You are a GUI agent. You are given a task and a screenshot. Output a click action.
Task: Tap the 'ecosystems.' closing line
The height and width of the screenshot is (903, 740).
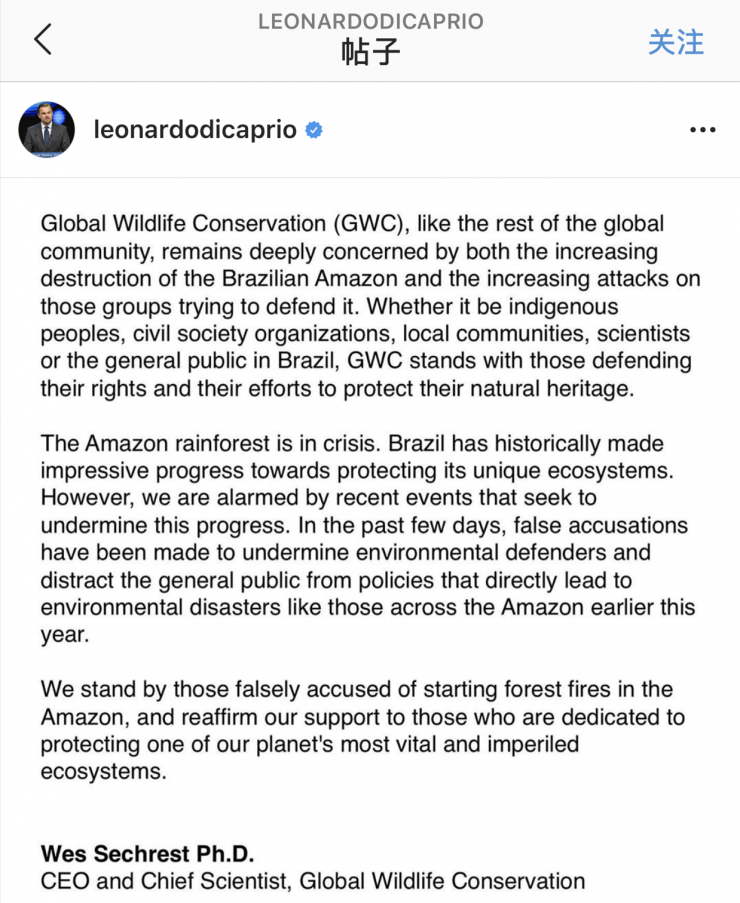click(104, 771)
